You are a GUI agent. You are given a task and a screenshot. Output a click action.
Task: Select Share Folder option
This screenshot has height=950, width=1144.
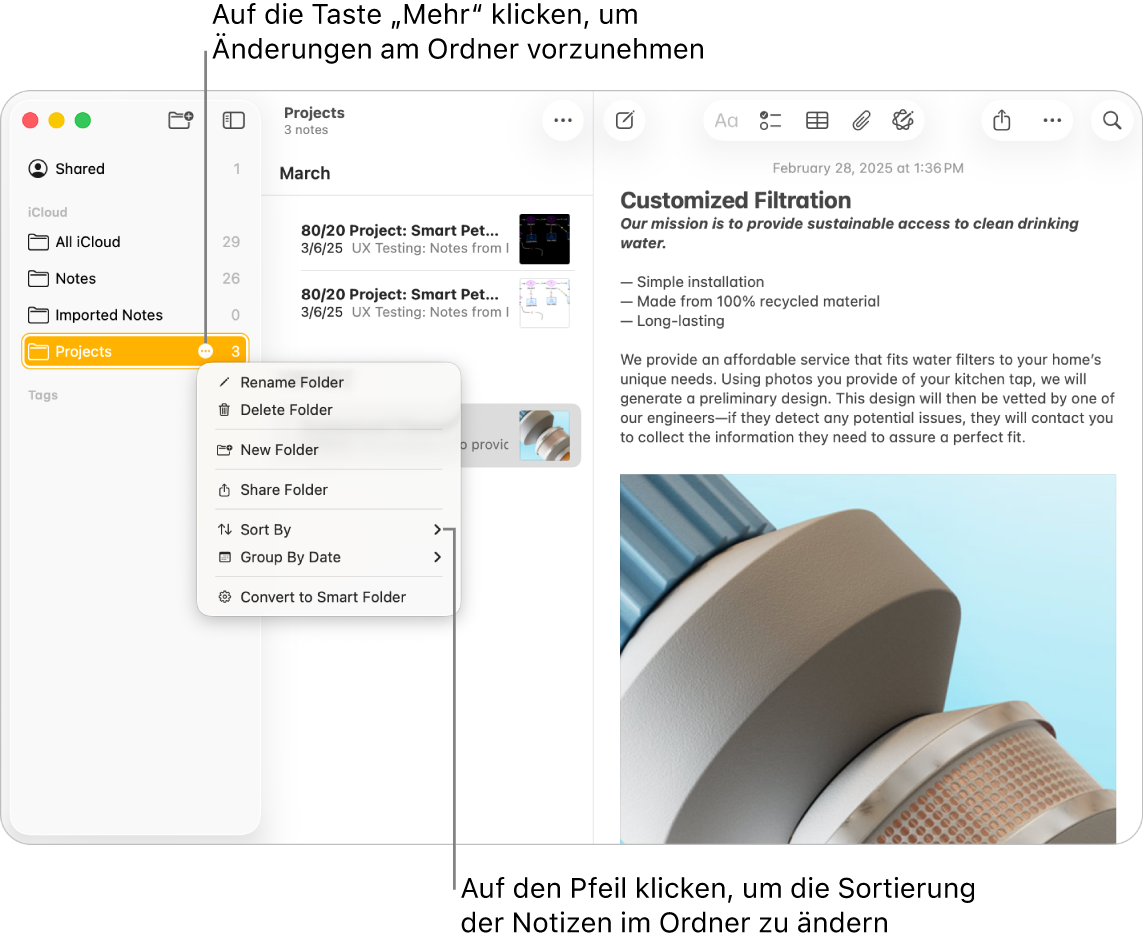tap(283, 489)
